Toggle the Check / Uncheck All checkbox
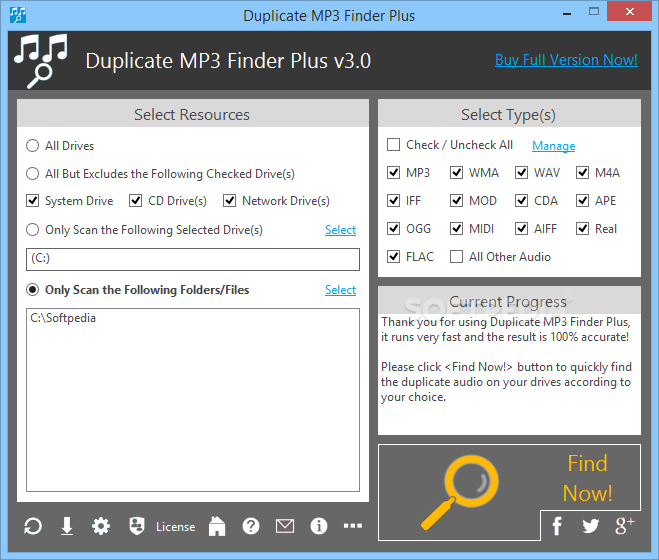Screen dimensions: 659x560 click(x=393, y=145)
